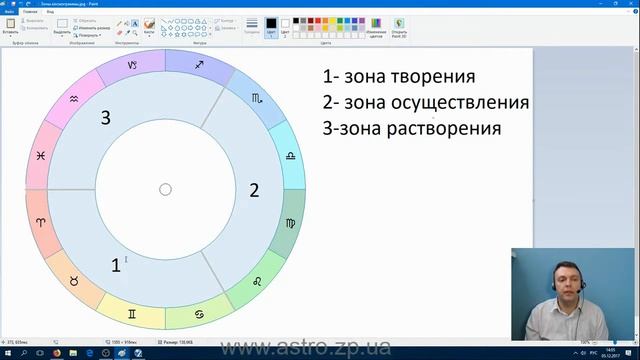Click the Crop command
This screenshot has width=640, height=360.
coord(85,20)
